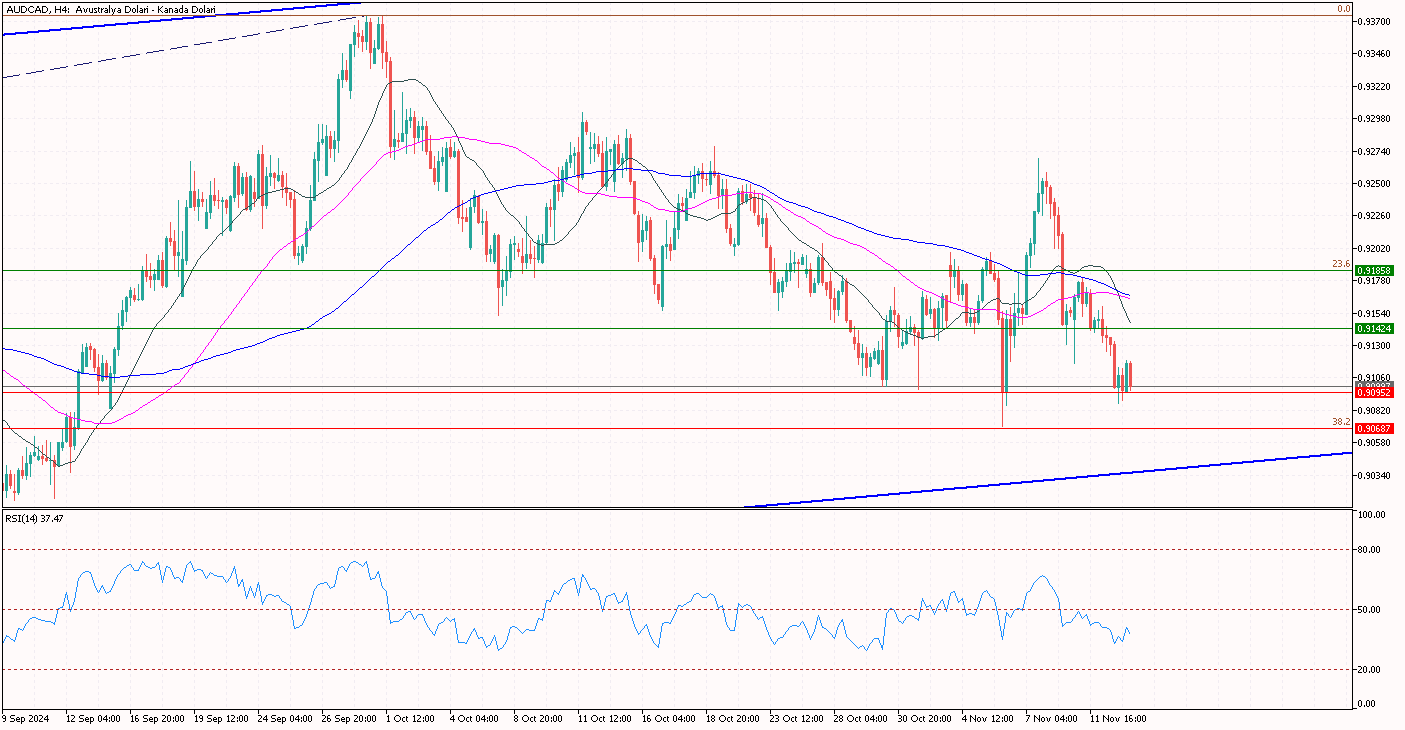Click the 1 Oct 12:00 date label
Screen dimensions: 1405x730
click(x=411, y=718)
